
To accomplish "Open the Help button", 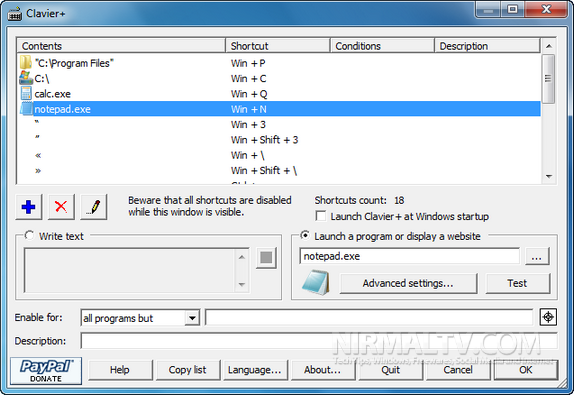I will point(120,370).
